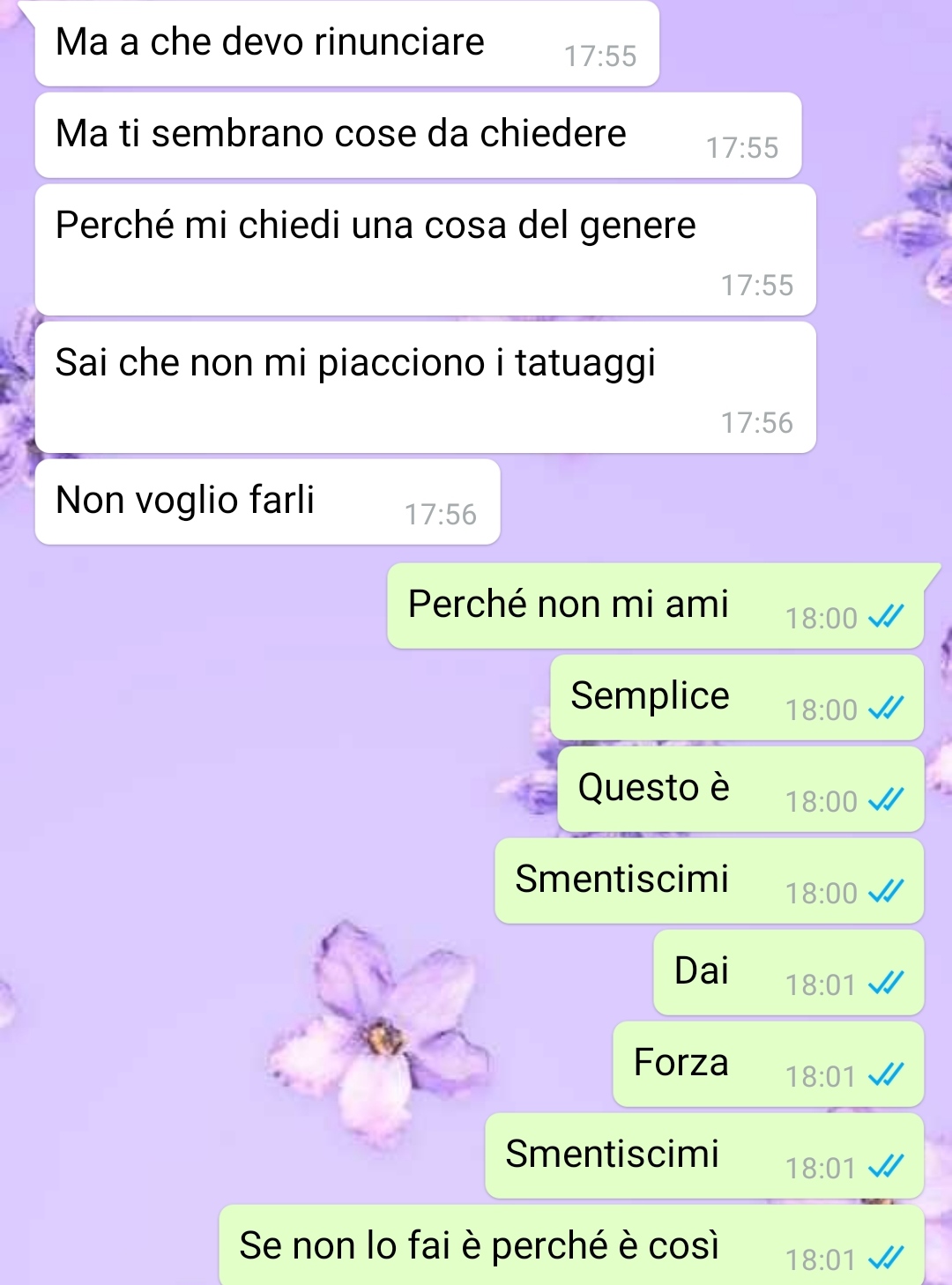Tap the sent message "Perché non mi ami"
Image resolution: width=952 pixels, height=1285 pixels.
click(656, 606)
